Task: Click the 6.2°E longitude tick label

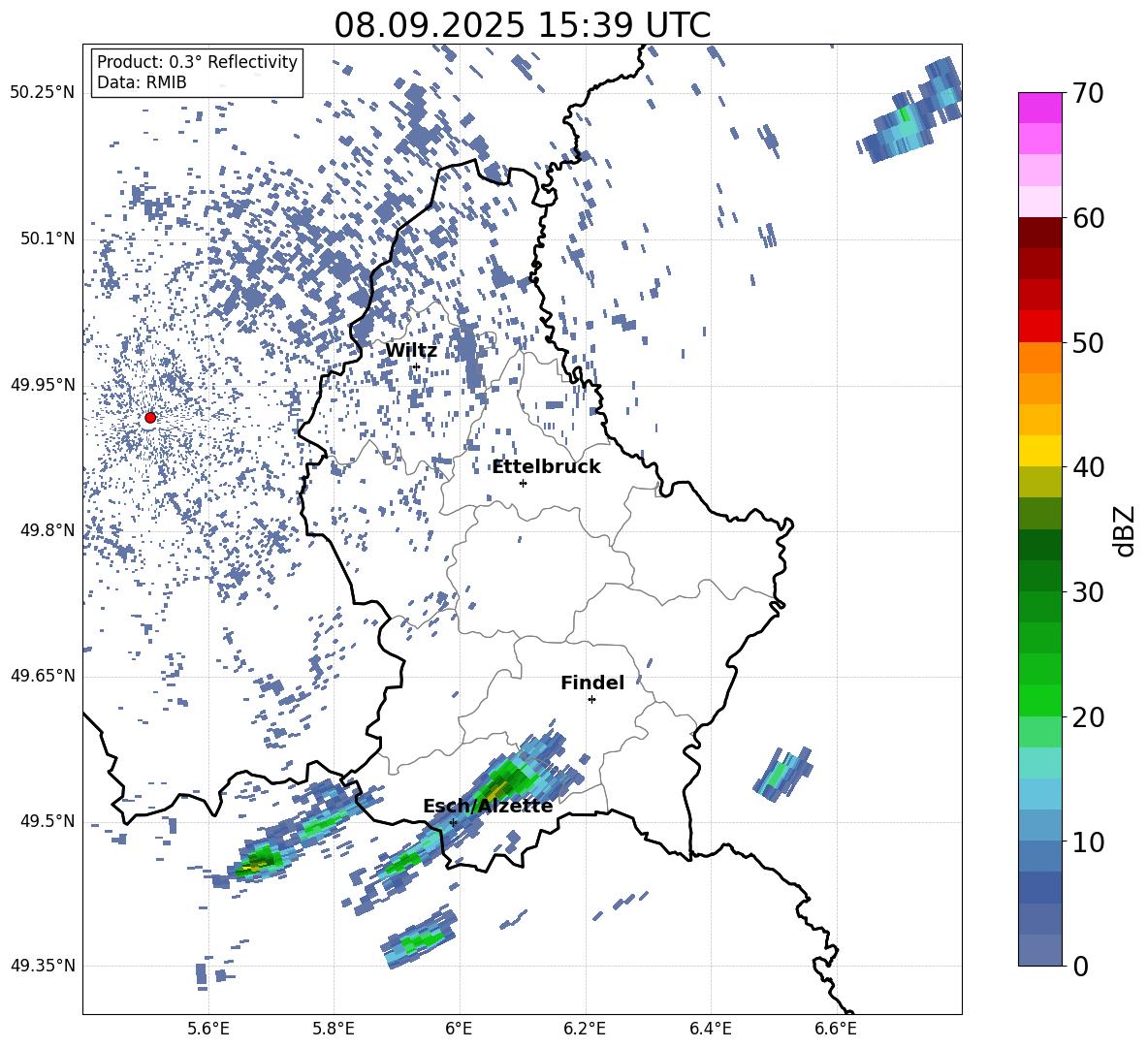Action: [585, 1029]
